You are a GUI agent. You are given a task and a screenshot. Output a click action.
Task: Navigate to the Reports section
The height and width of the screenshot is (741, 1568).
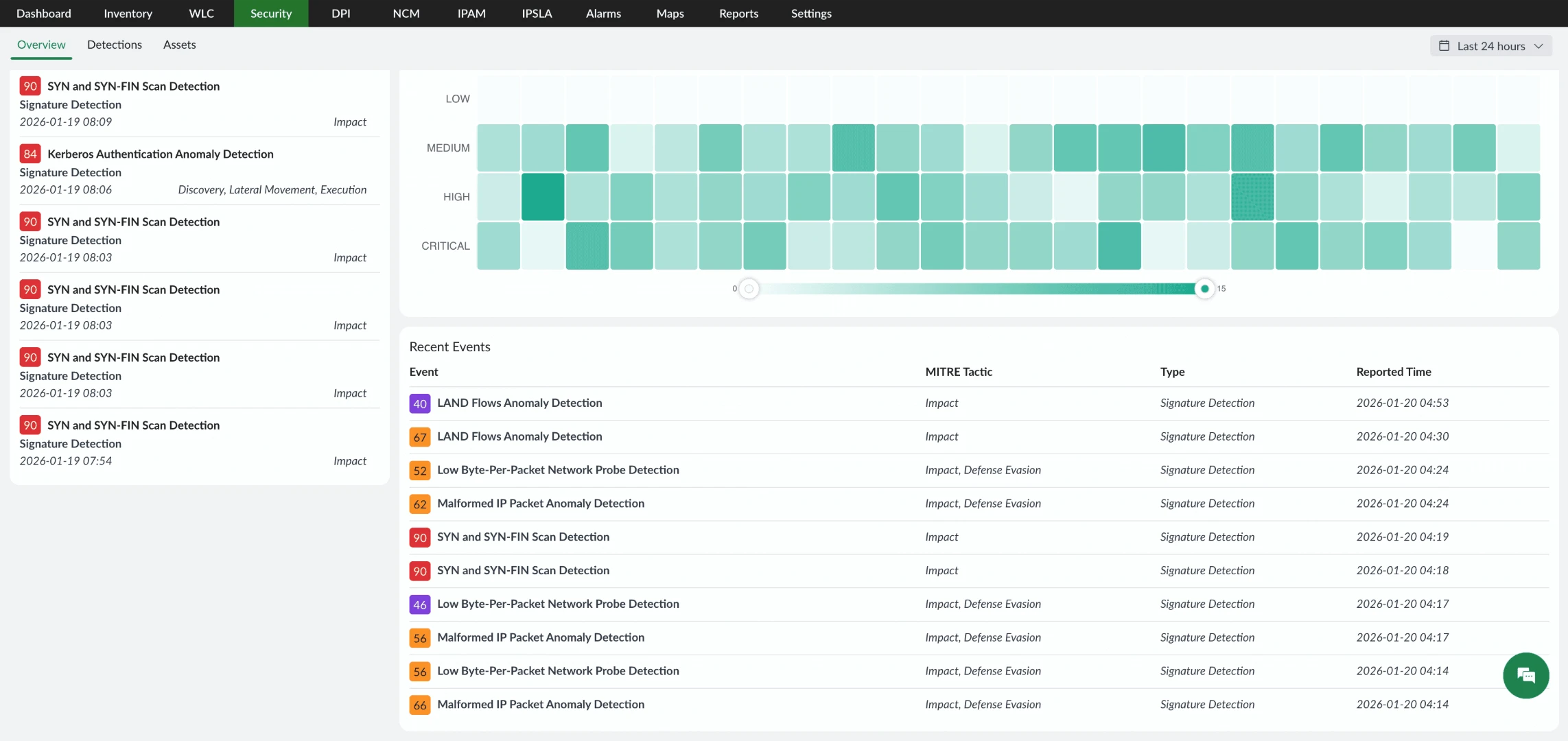738,13
